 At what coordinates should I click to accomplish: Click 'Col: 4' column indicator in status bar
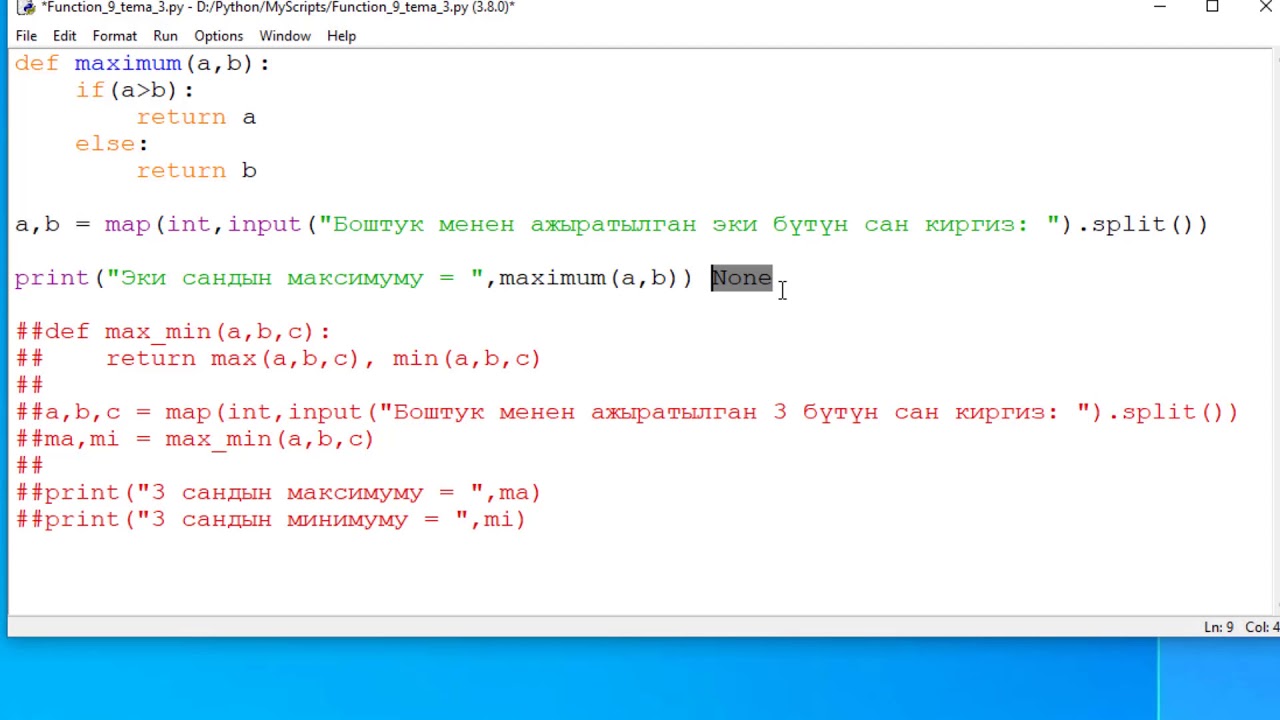point(1262,627)
